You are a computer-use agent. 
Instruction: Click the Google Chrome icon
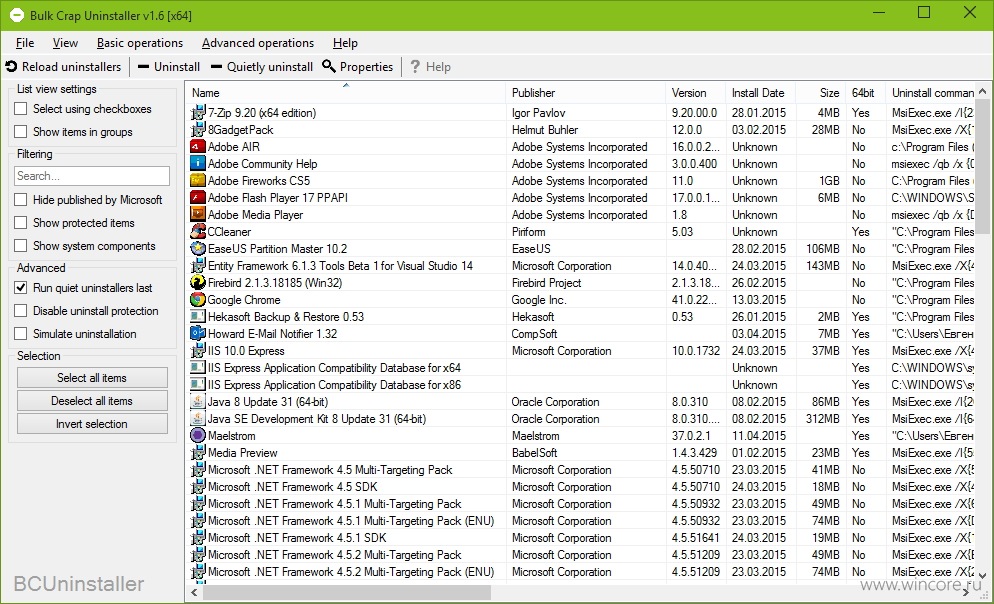(x=198, y=300)
